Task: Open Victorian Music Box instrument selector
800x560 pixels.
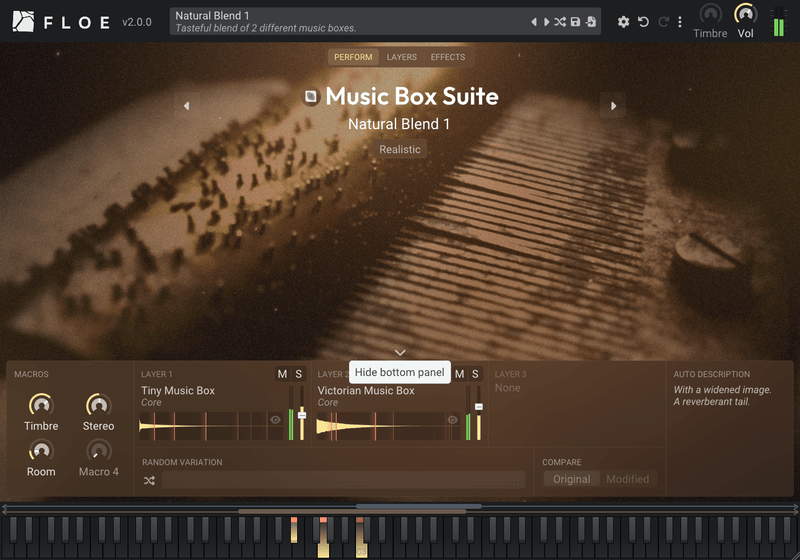Action: point(366,391)
